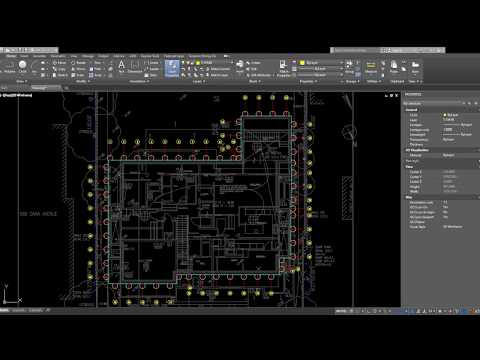Click the Visual Style 2D Wireframe value
The width and height of the screenshot is (480, 360).
[452, 227]
